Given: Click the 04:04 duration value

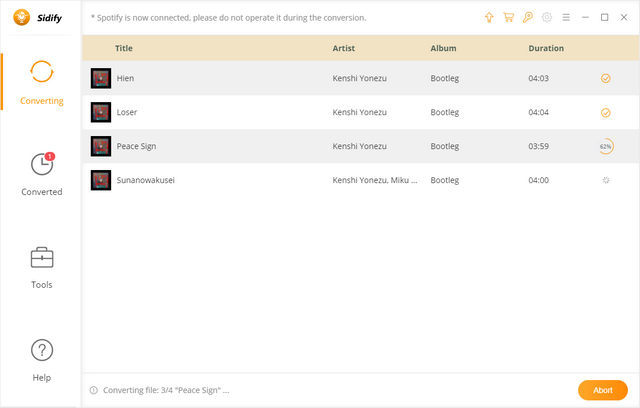Looking at the screenshot, I should click(538, 112).
